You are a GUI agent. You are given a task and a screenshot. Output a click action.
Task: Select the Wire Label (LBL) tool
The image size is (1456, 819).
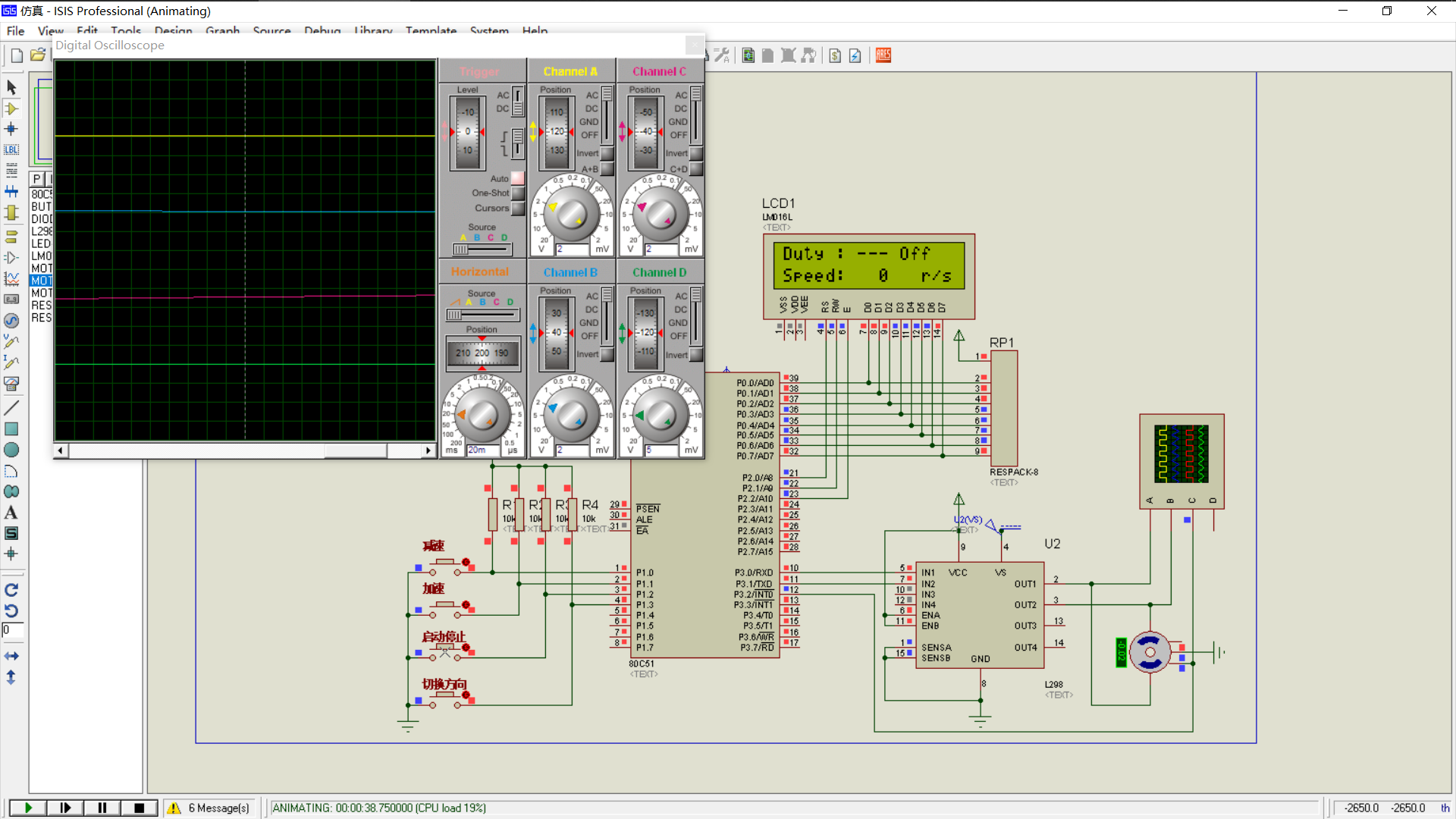pyautogui.click(x=11, y=149)
